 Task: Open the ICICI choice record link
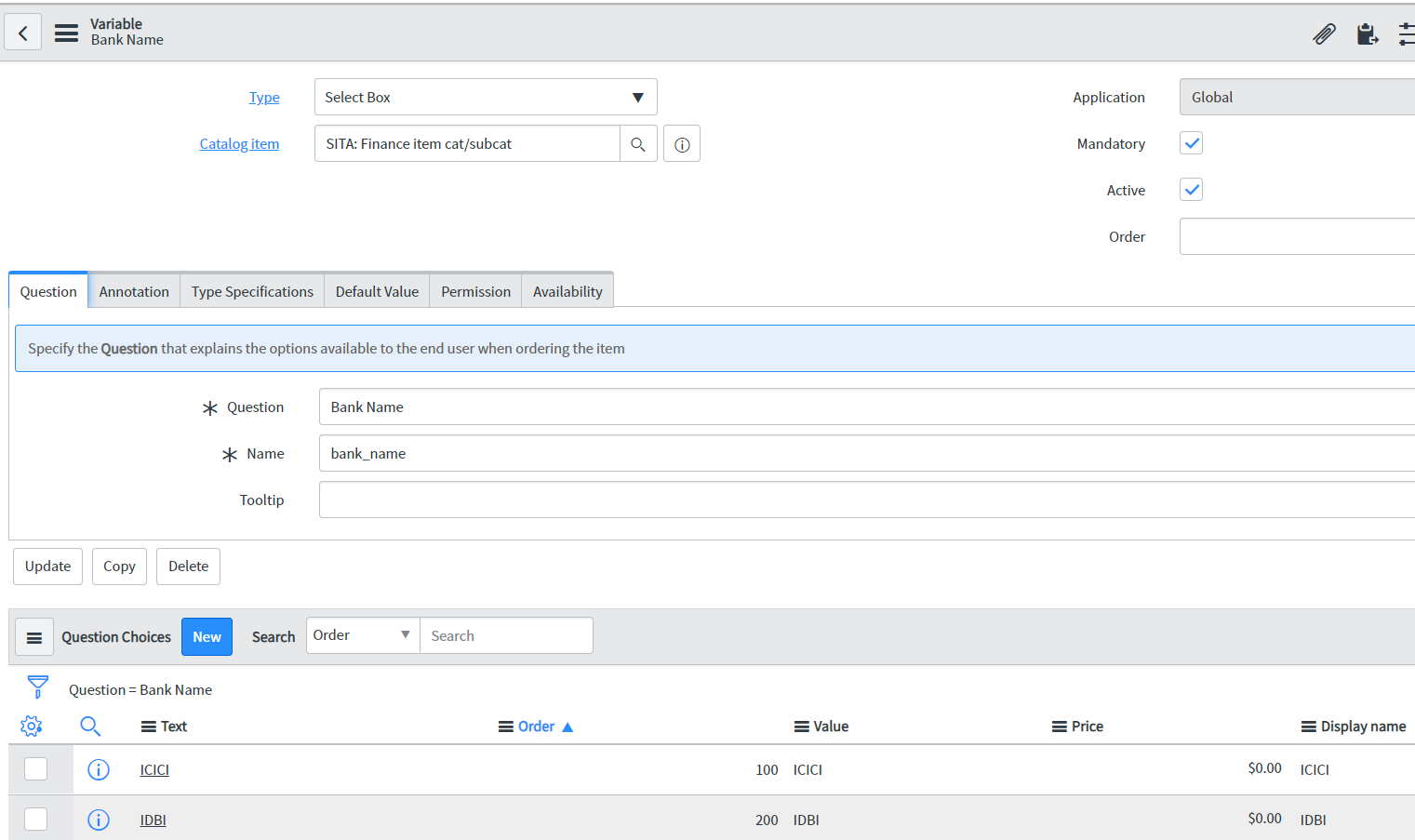pyautogui.click(x=154, y=769)
